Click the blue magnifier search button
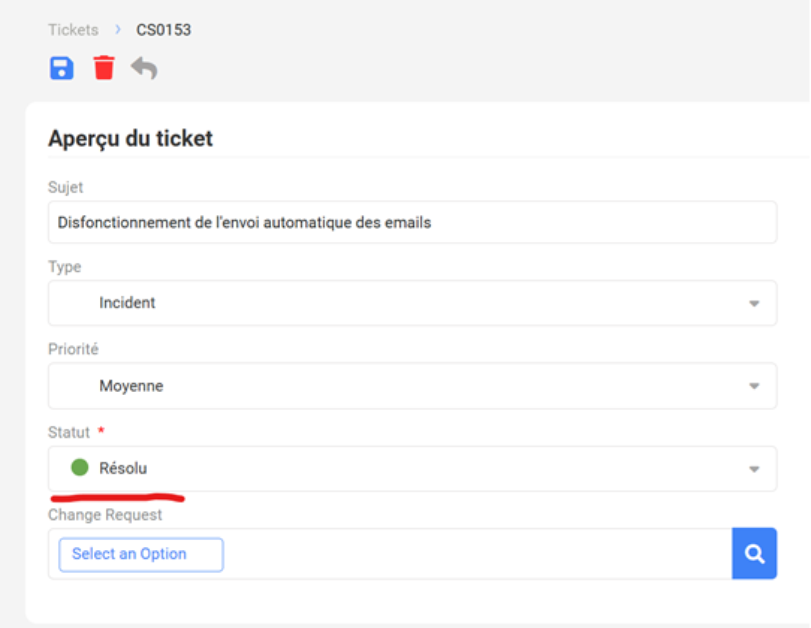This screenshot has height=628, width=811. coord(754,554)
